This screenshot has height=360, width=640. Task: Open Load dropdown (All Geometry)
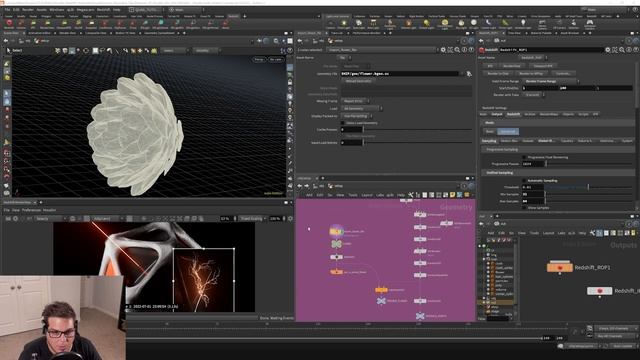click(362, 109)
